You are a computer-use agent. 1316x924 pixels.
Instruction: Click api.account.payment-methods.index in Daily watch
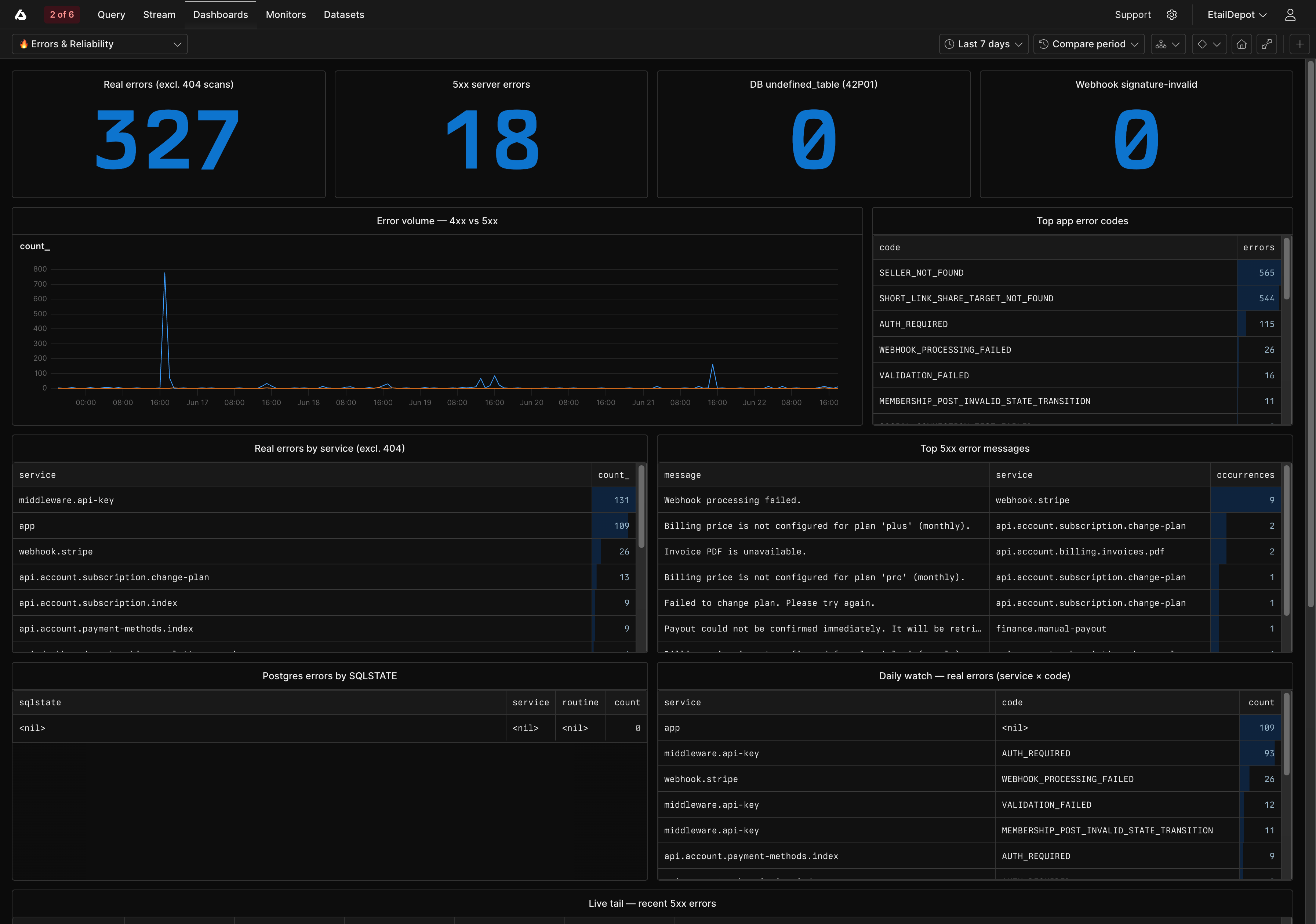[x=751, y=856]
